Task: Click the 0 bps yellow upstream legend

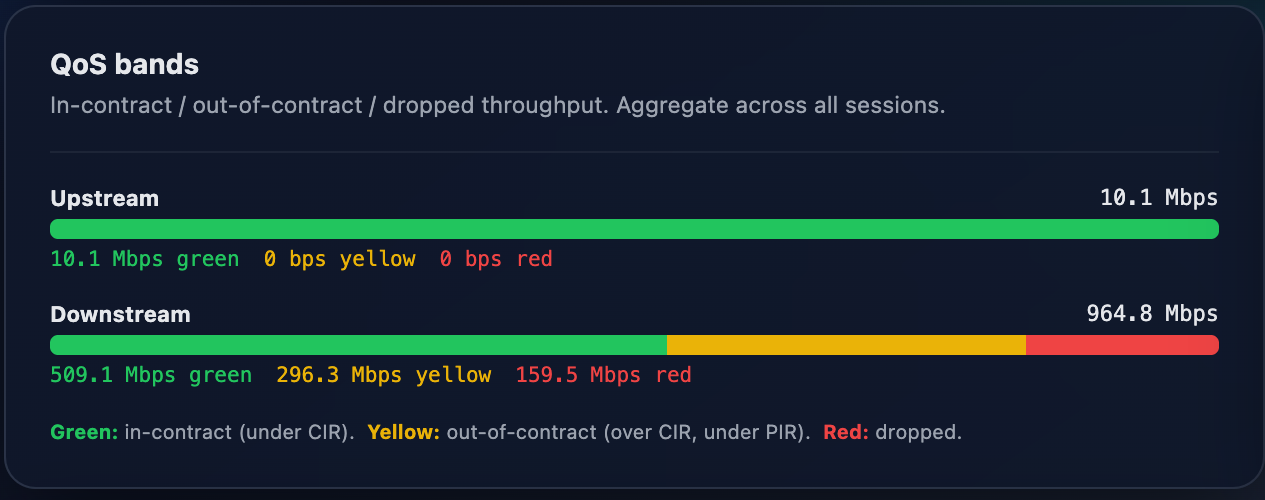Action: [x=339, y=259]
